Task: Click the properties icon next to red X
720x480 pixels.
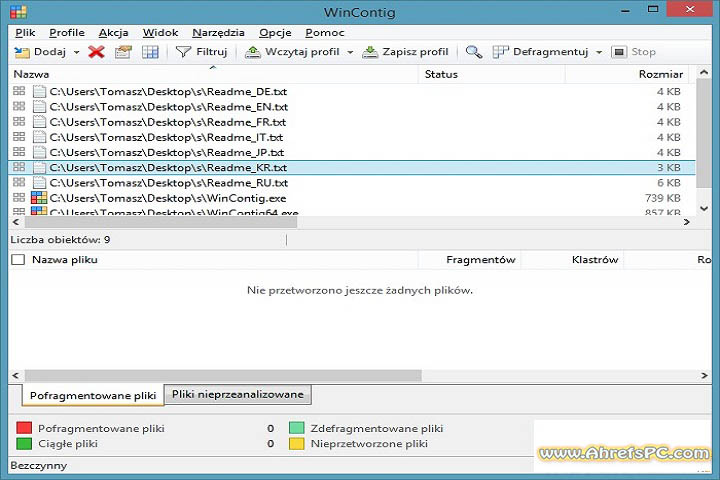Action: (123, 52)
